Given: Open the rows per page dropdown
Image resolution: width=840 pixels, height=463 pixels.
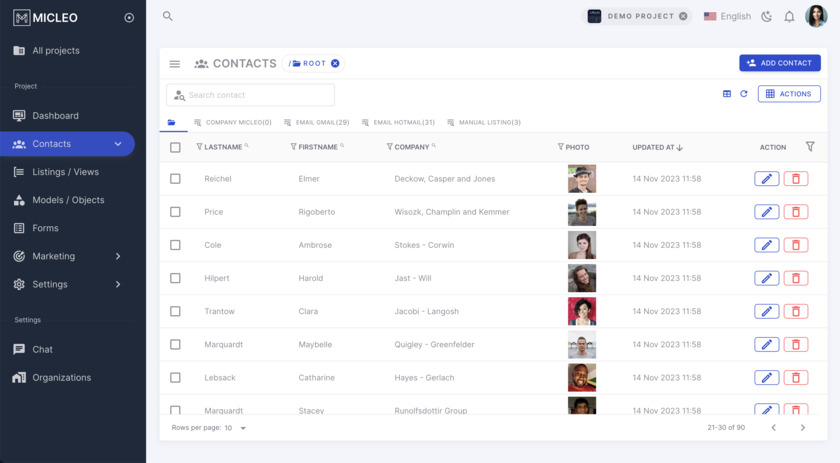Looking at the screenshot, I should pyautogui.click(x=236, y=428).
